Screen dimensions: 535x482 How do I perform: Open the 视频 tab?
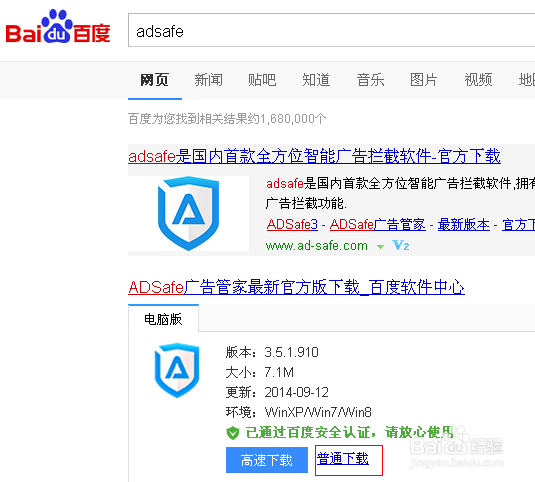coord(478,80)
